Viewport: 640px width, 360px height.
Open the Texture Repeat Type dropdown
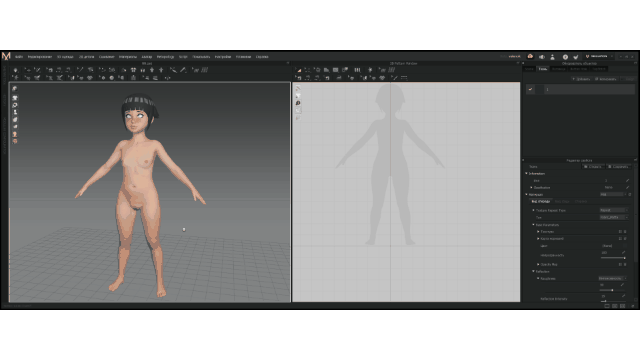pos(613,210)
